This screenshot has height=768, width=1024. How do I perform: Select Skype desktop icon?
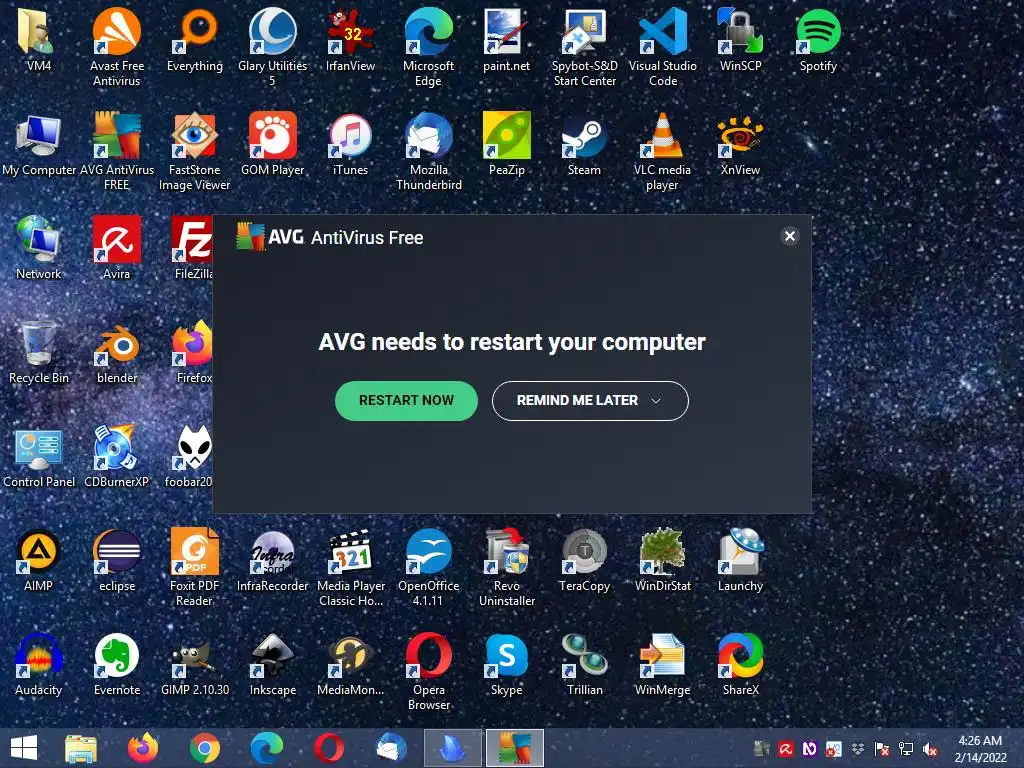tap(506, 664)
